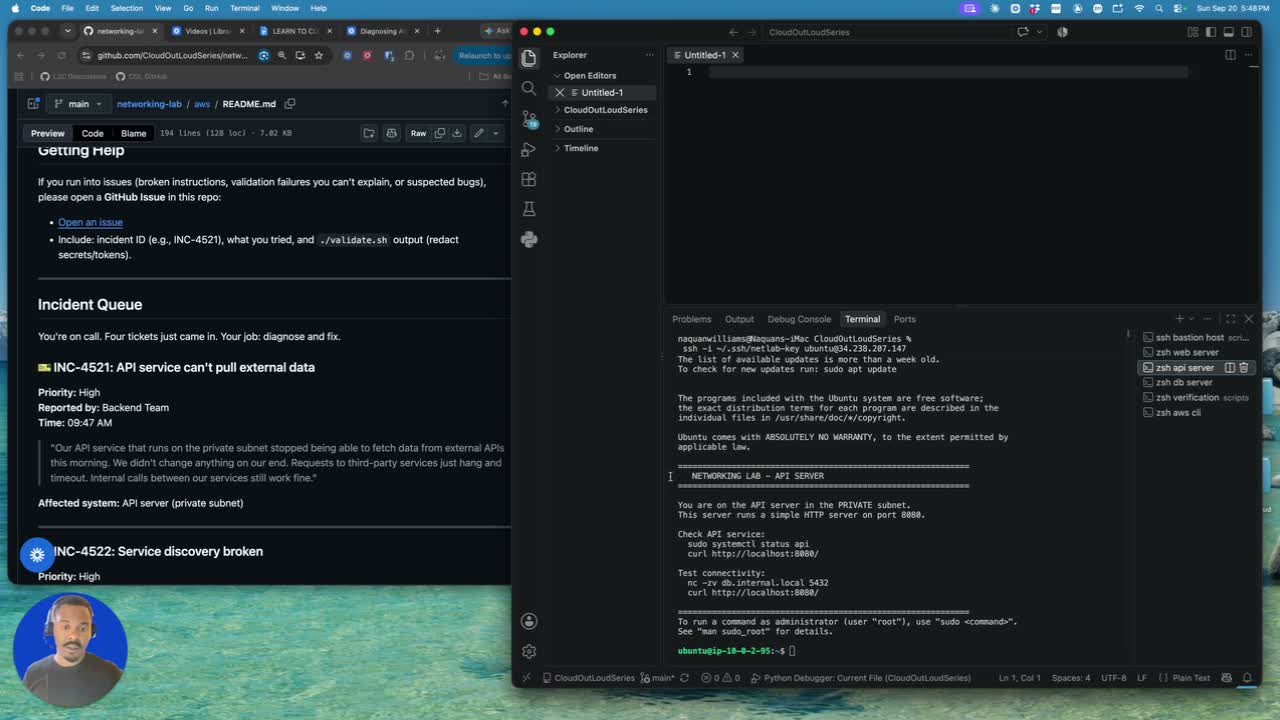The width and height of the screenshot is (1280, 720).
Task: Open the GitHub file tree side panel
Action: pos(33,104)
